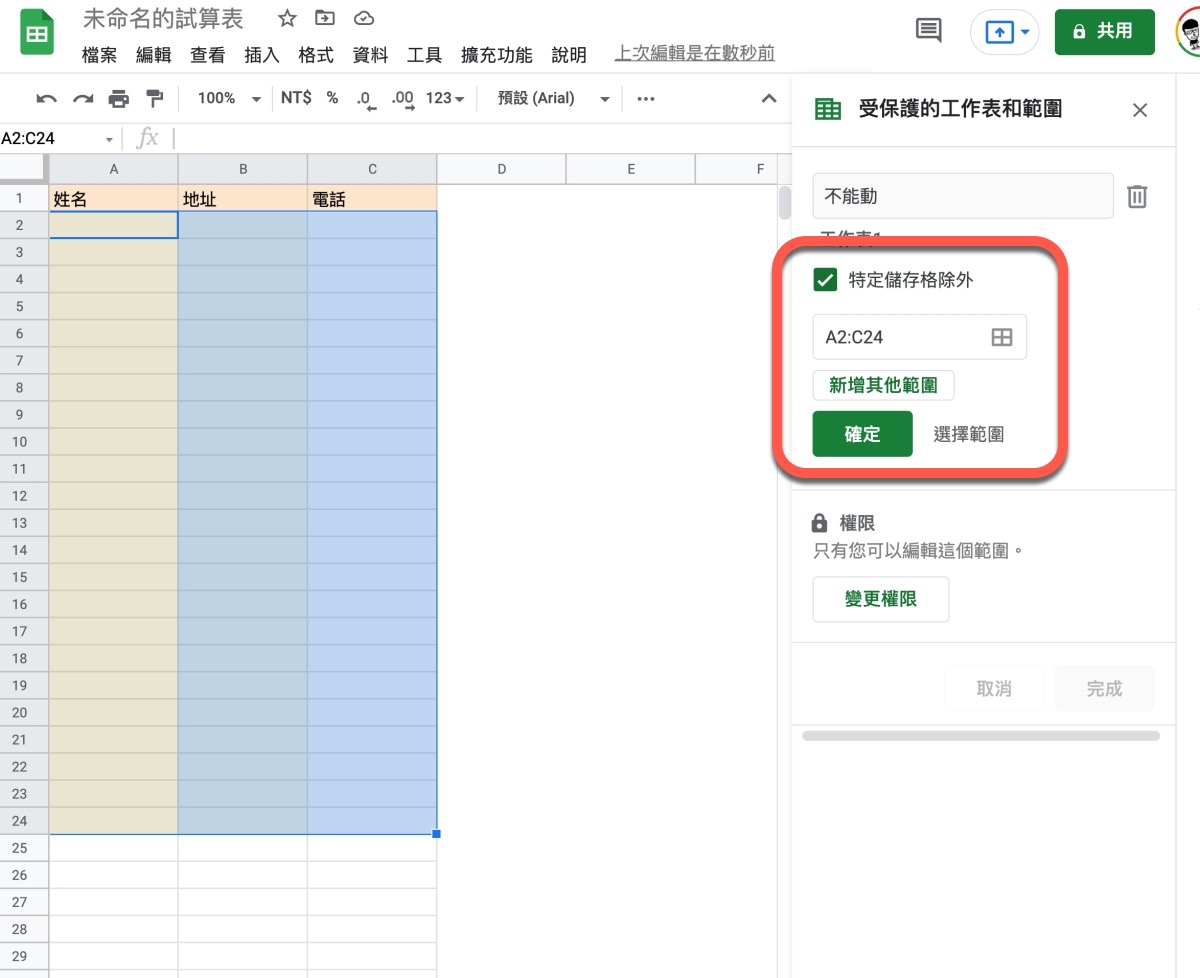Open the 資料 menu
The image size is (1200, 978).
[370, 55]
